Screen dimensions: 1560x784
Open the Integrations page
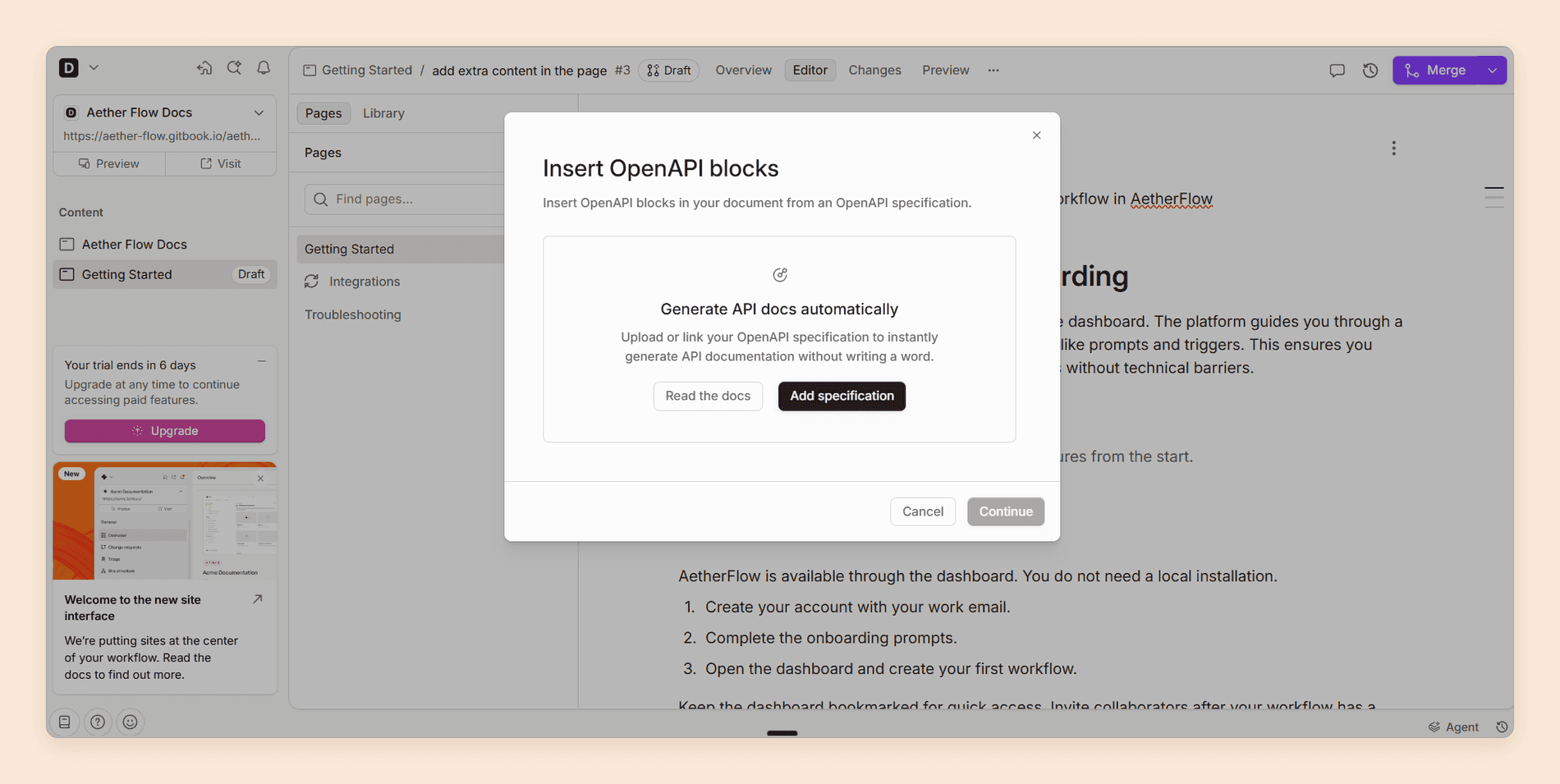click(365, 282)
